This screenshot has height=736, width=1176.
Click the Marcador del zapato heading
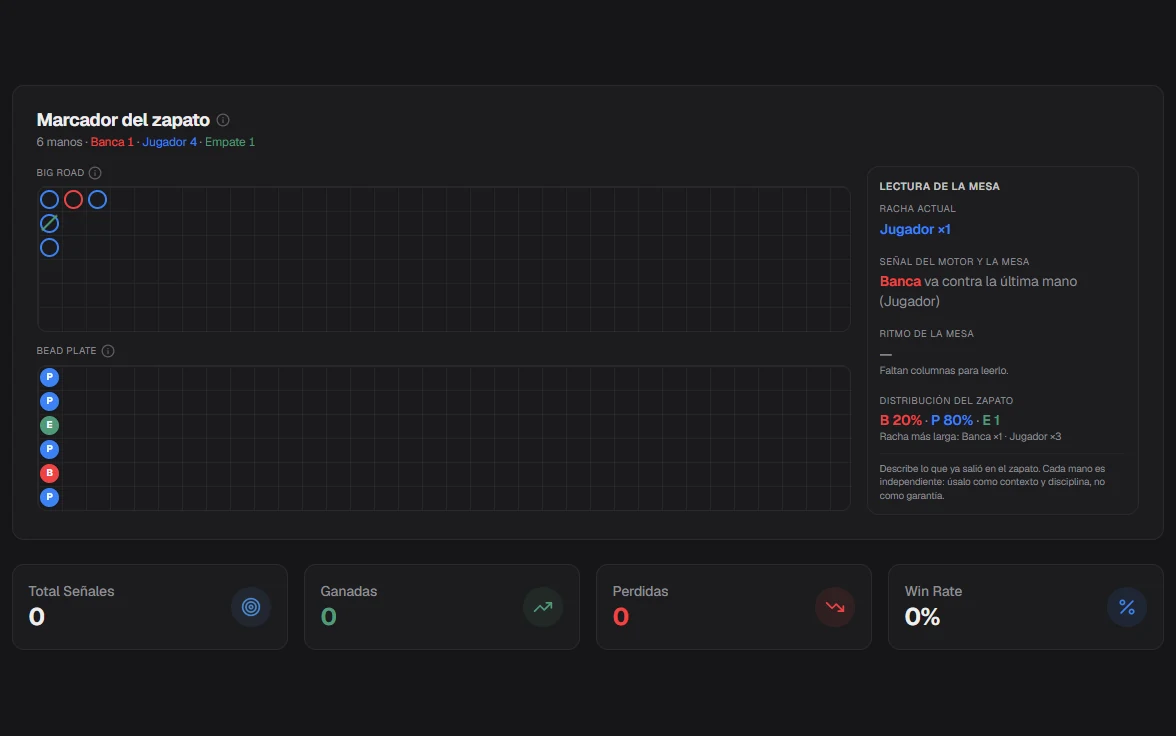click(x=123, y=120)
